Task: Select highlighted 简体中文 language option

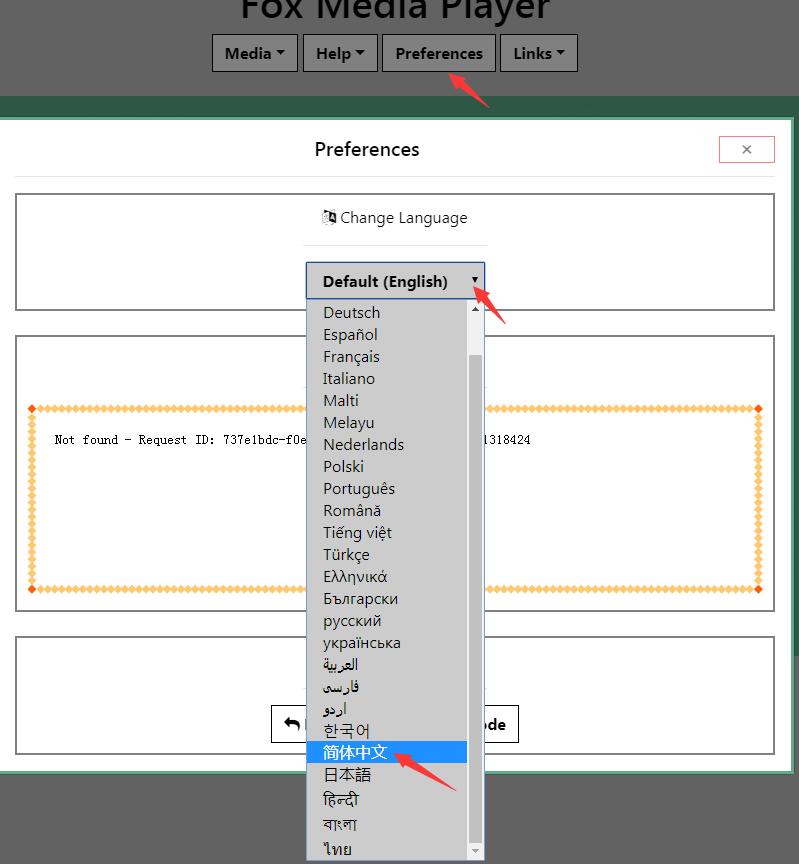Action: [x=386, y=752]
